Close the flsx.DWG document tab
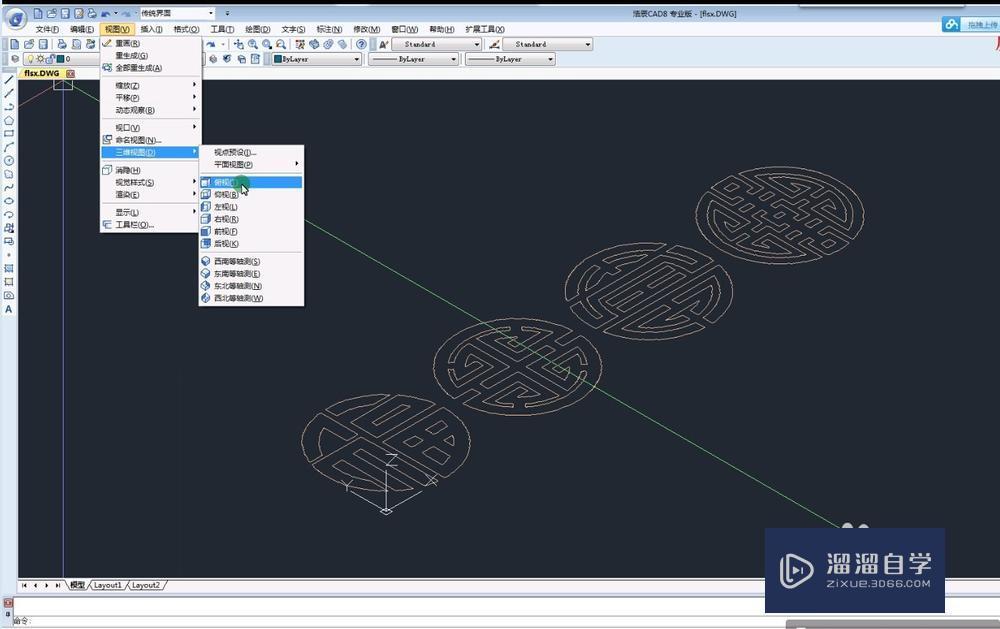This screenshot has height=629, width=1000. click(x=70, y=74)
